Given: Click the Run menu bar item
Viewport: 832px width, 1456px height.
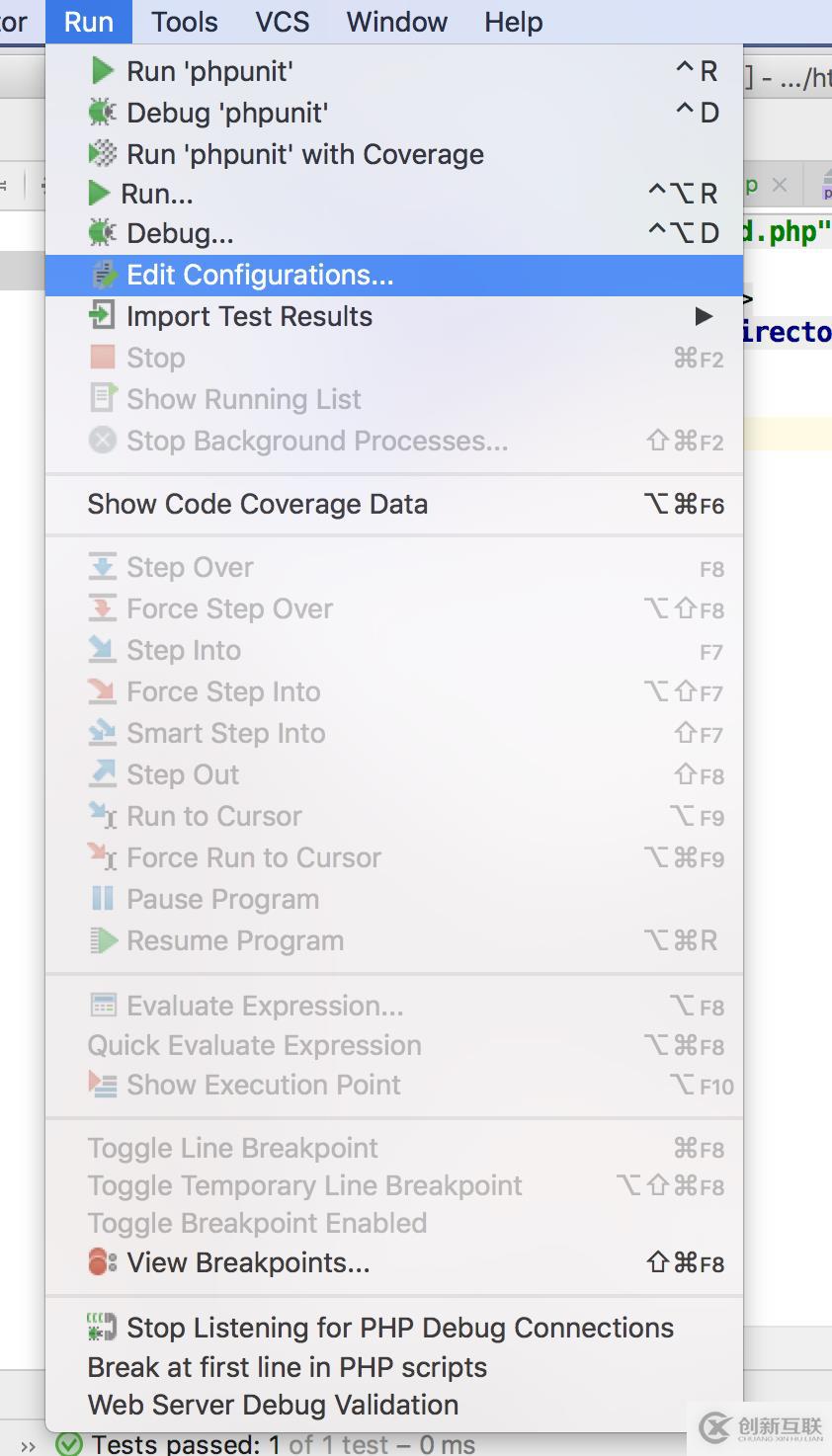Looking at the screenshot, I should (89, 22).
